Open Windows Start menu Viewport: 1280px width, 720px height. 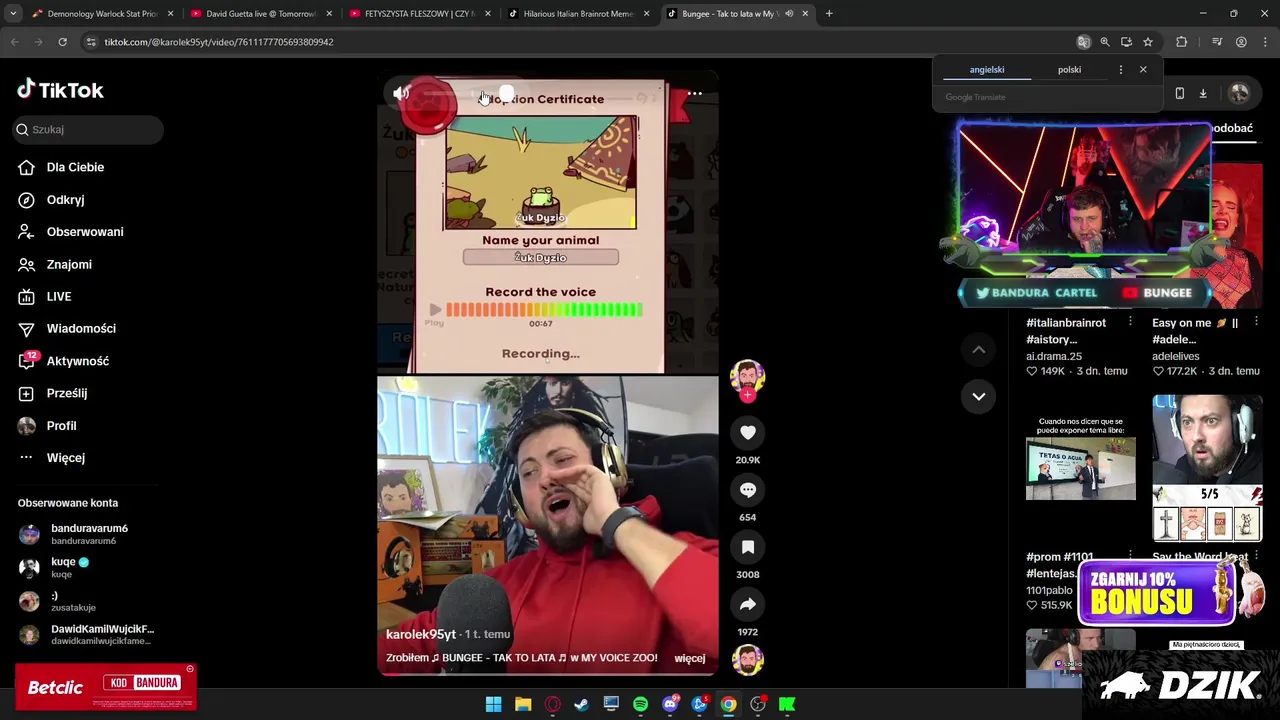click(493, 704)
